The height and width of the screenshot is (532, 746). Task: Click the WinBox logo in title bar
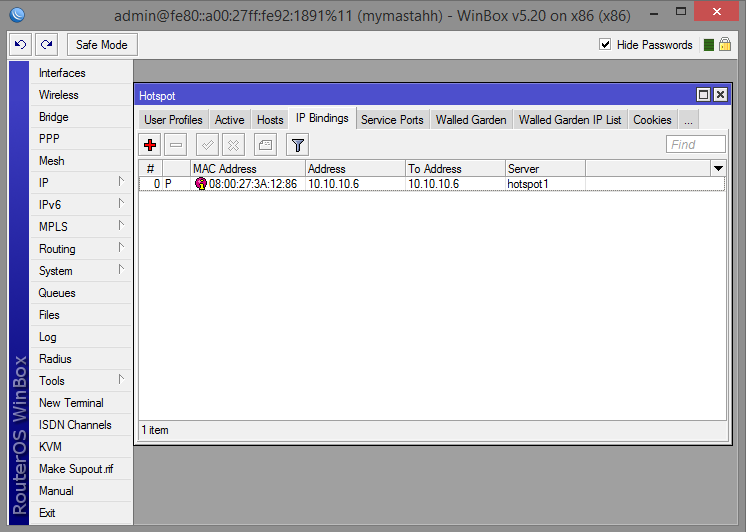point(17,15)
